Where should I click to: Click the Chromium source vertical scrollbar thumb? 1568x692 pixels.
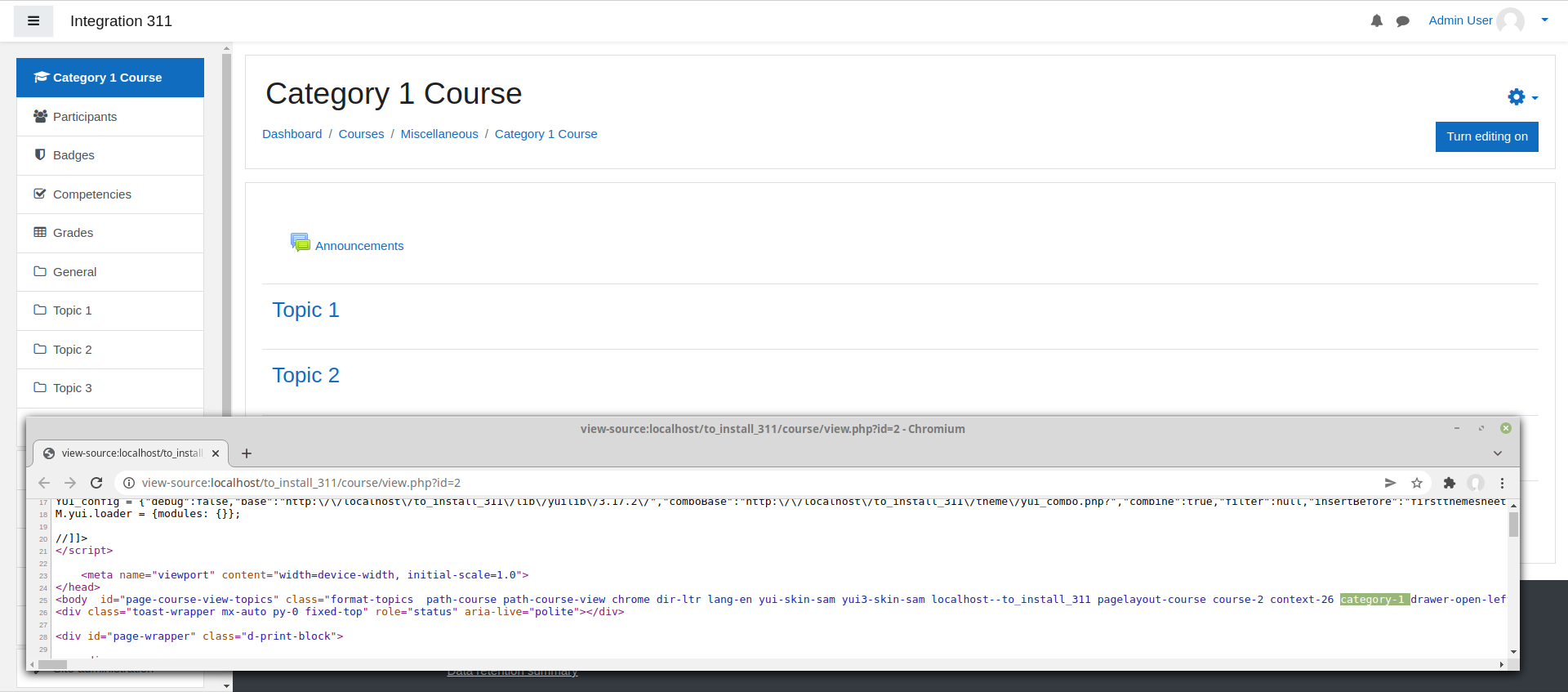coord(1513,525)
